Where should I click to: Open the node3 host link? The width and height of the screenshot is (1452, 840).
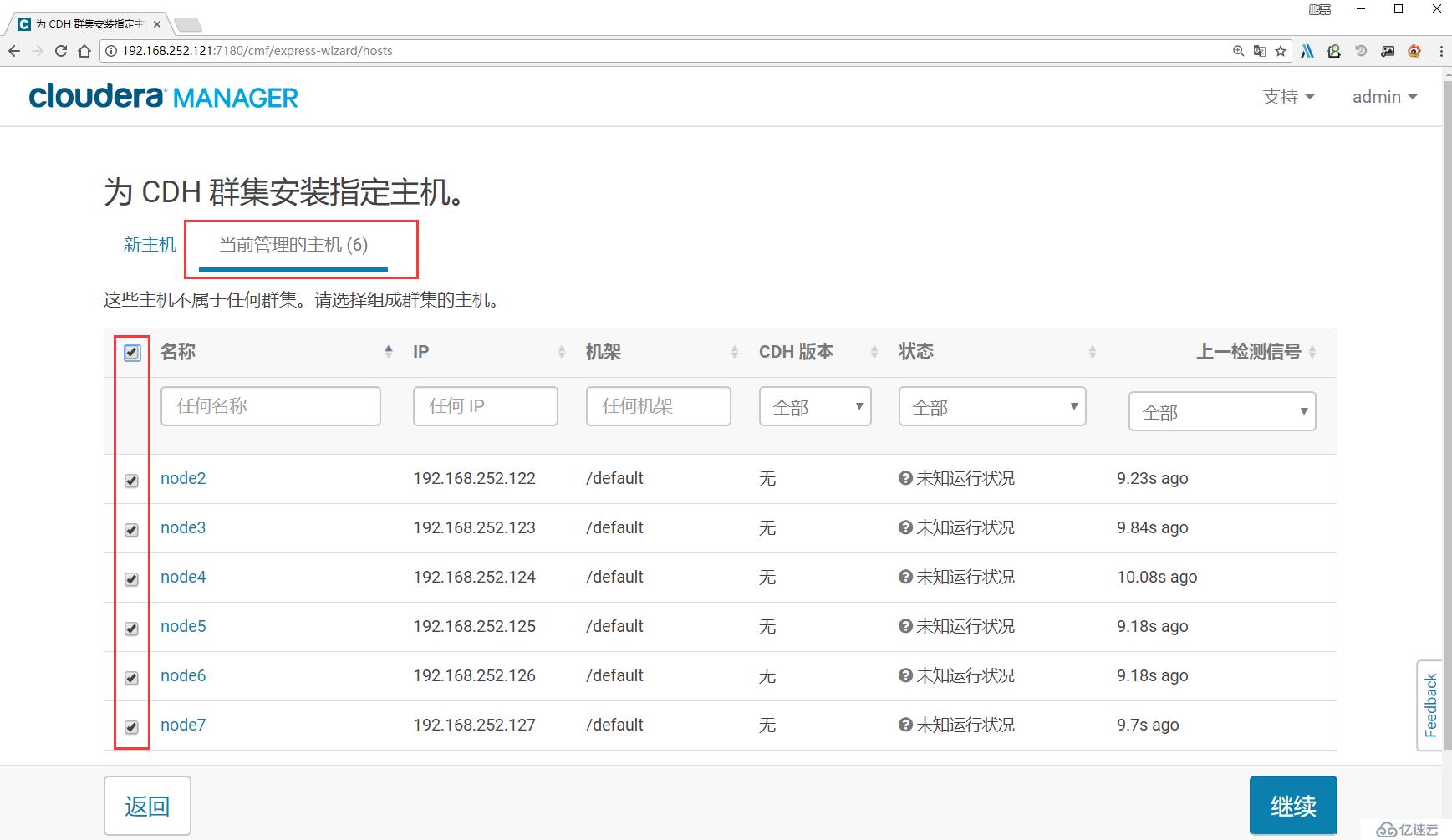(183, 527)
